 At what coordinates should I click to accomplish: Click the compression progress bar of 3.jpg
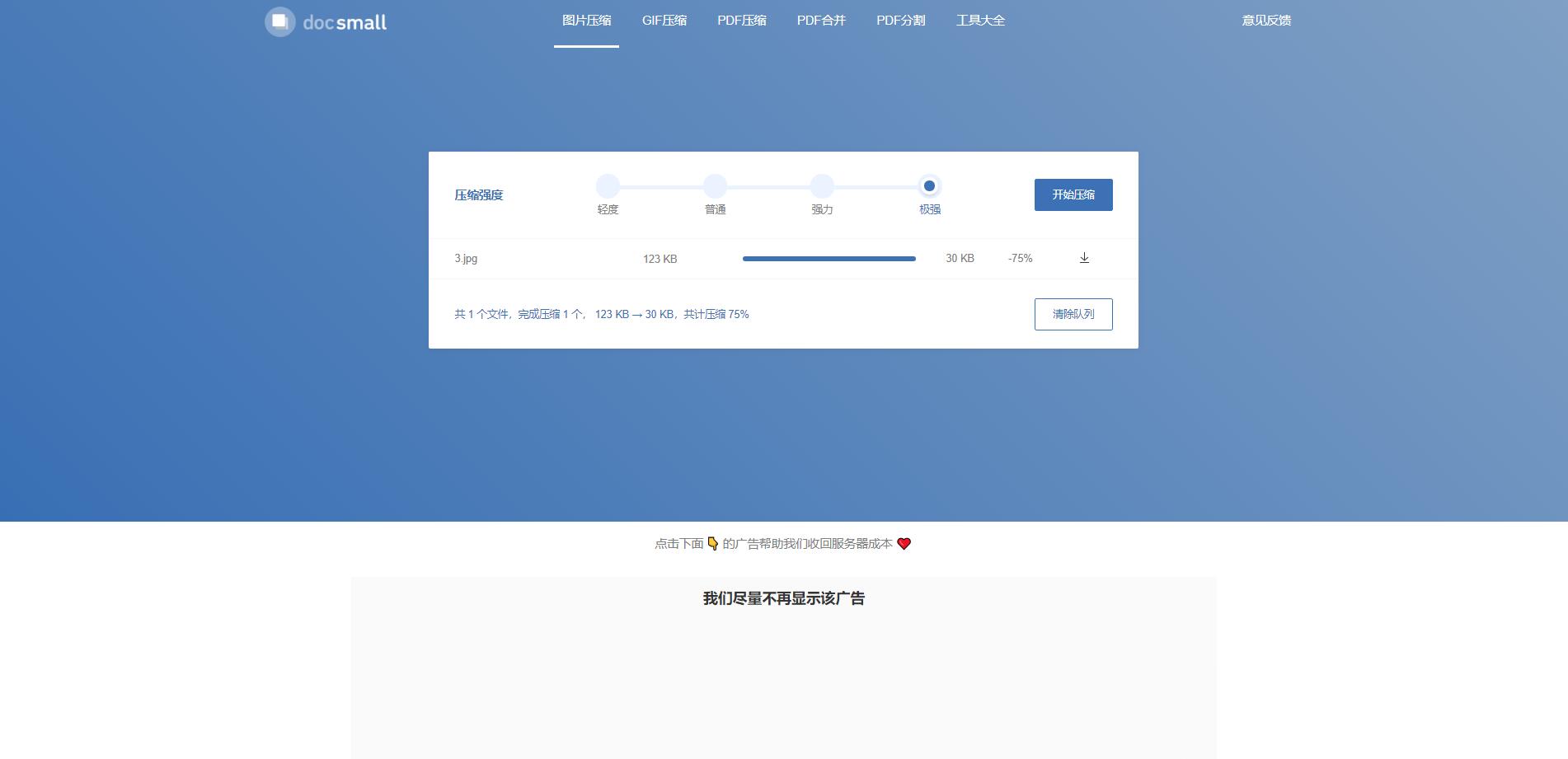pyautogui.click(x=828, y=258)
